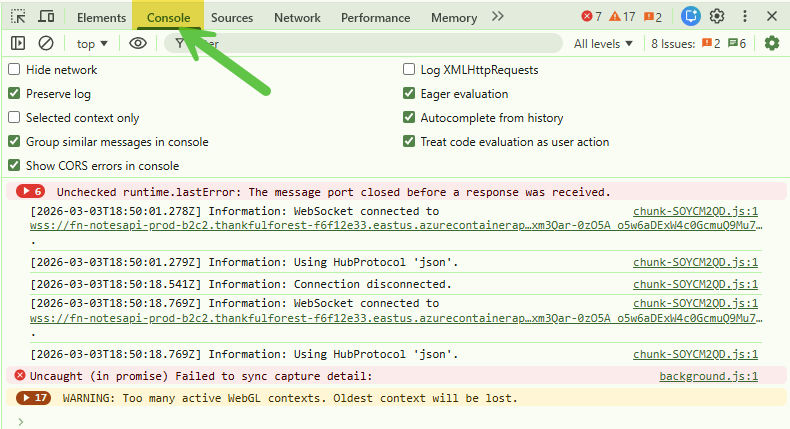
Task: Open the Performance tab
Action: click(x=375, y=18)
